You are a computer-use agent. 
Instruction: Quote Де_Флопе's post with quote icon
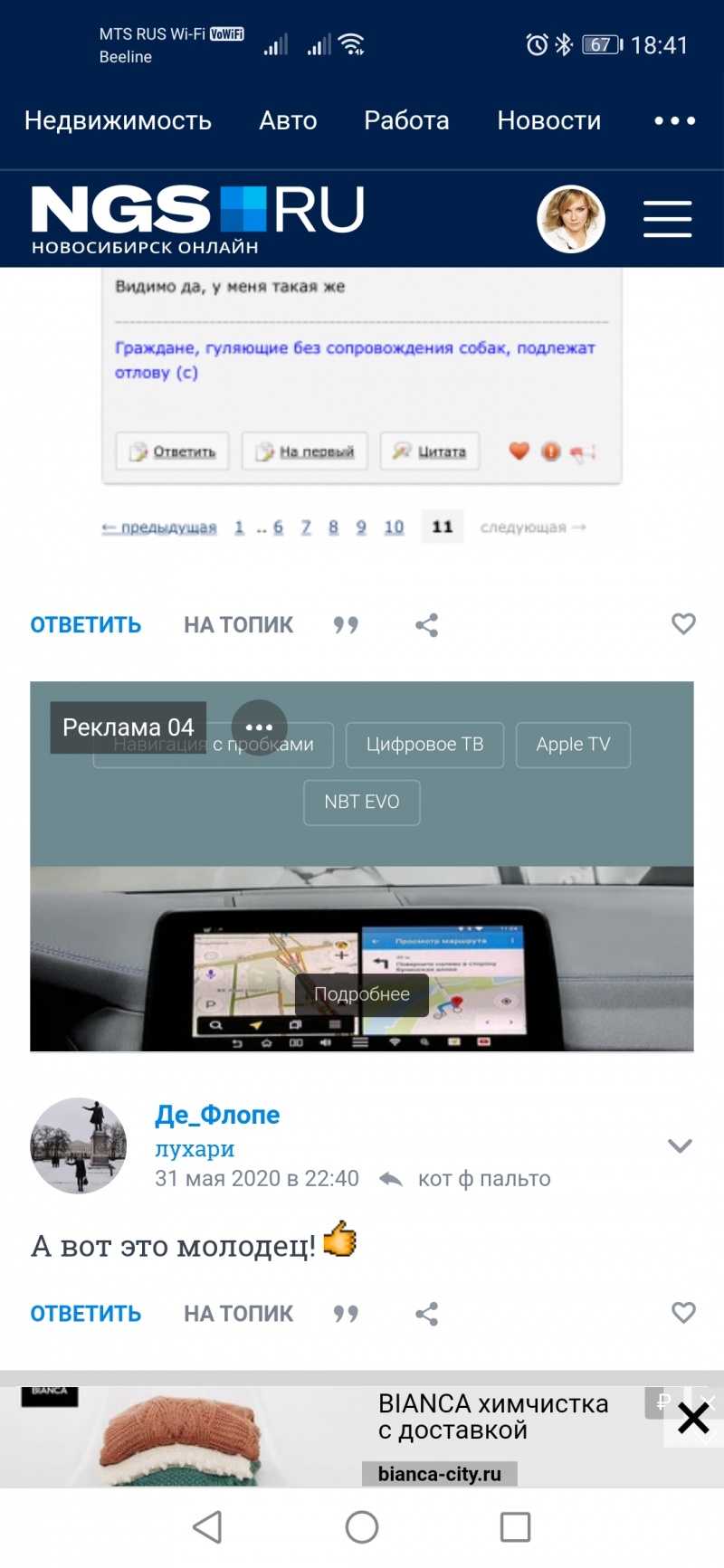tap(346, 1314)
